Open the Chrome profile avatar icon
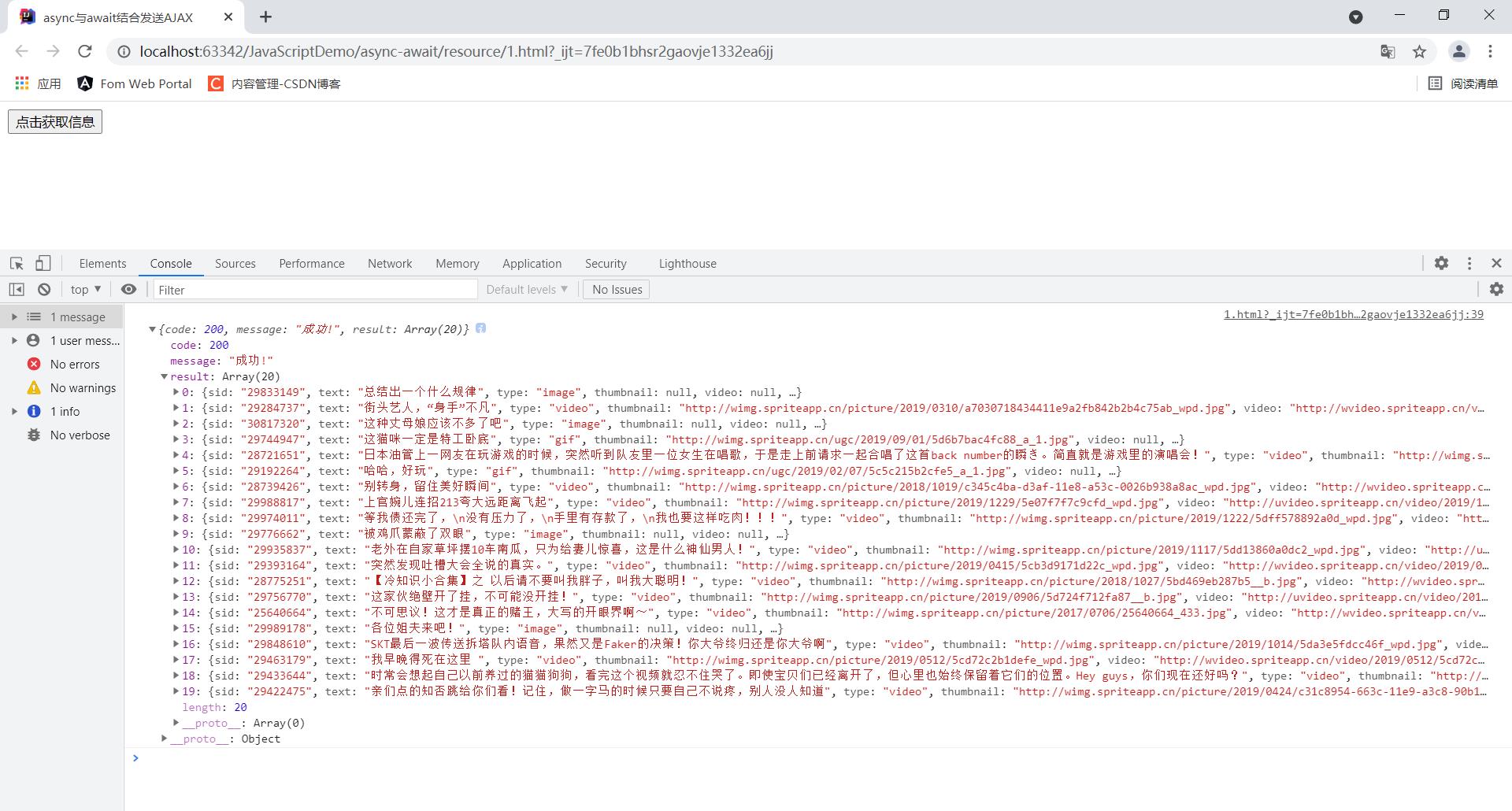Image resolution: width=1512 pixels, height=811 pixels. click(x=1459, y=51)
